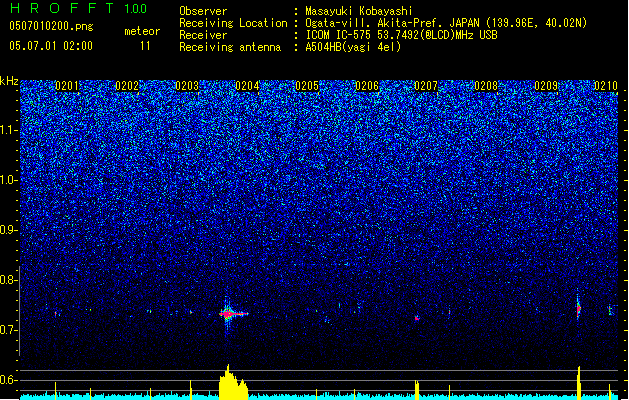Screen dimensions: 629x400
Task: Click the meteor count value 11
Action: (145, 46)
